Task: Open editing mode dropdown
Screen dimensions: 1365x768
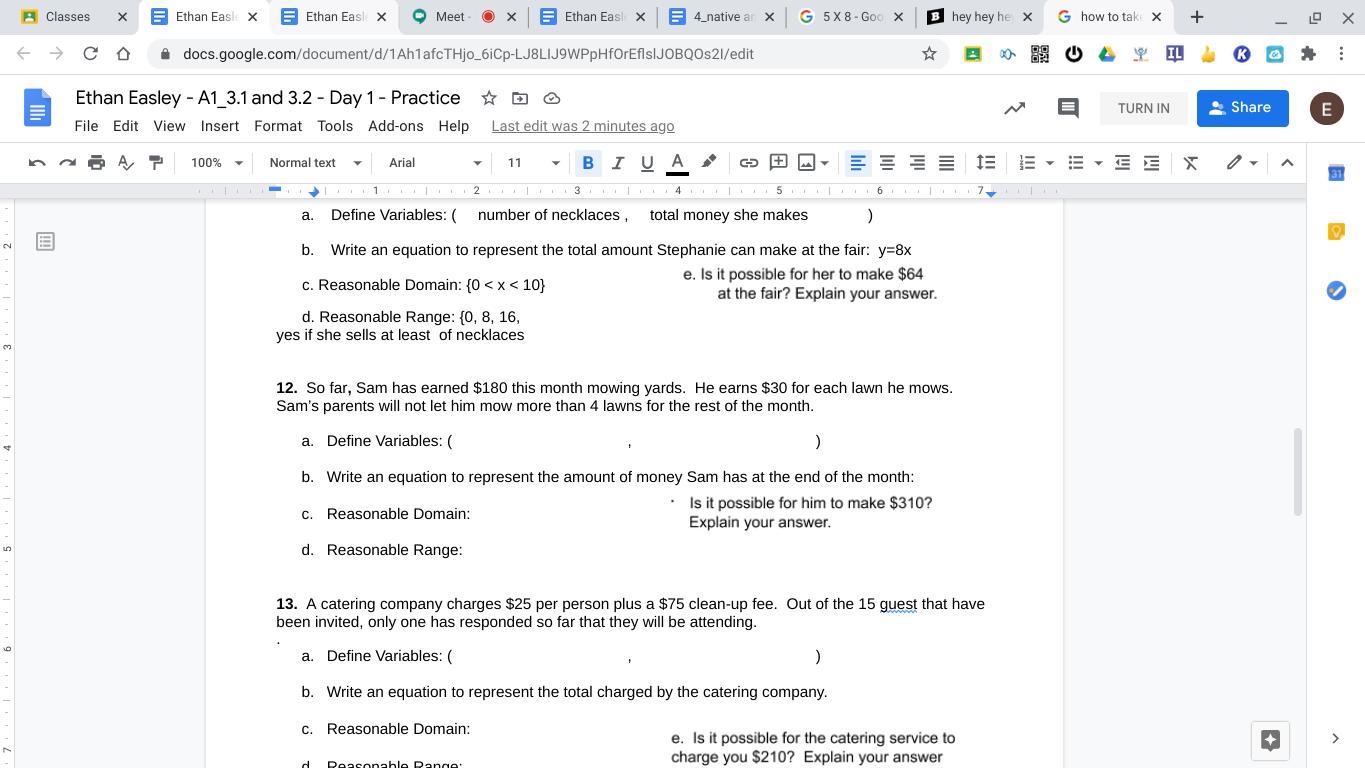Action: 1241,163
